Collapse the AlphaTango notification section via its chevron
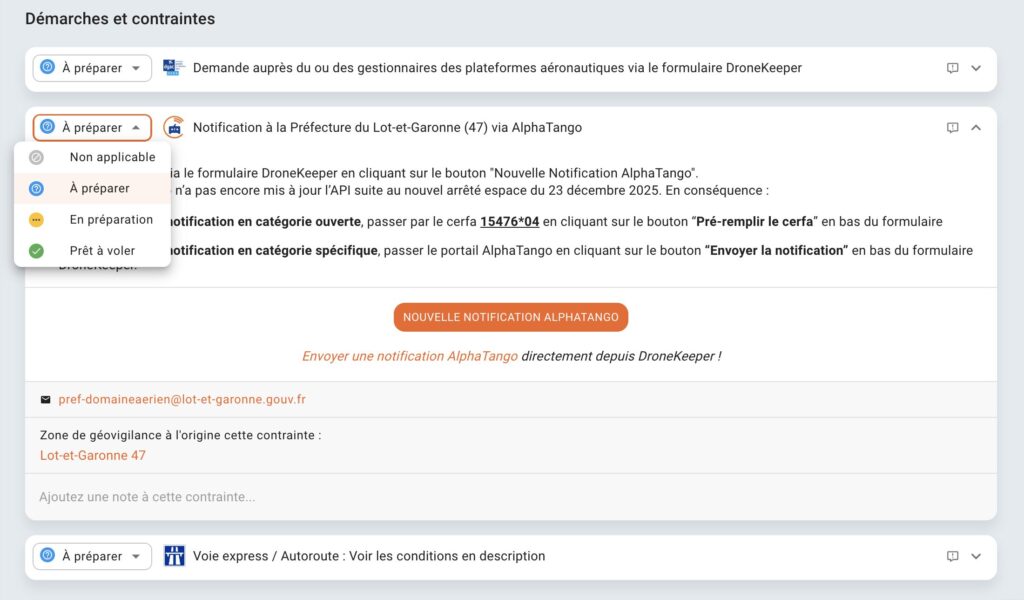Screen dimensions: 1024x600 coord(977,128)
